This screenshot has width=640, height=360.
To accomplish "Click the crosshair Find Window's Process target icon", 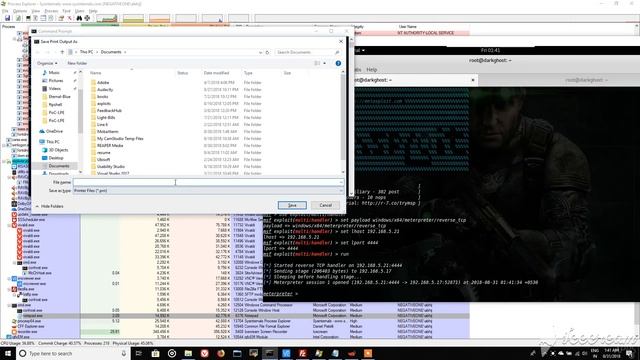I will coord(87,18).
